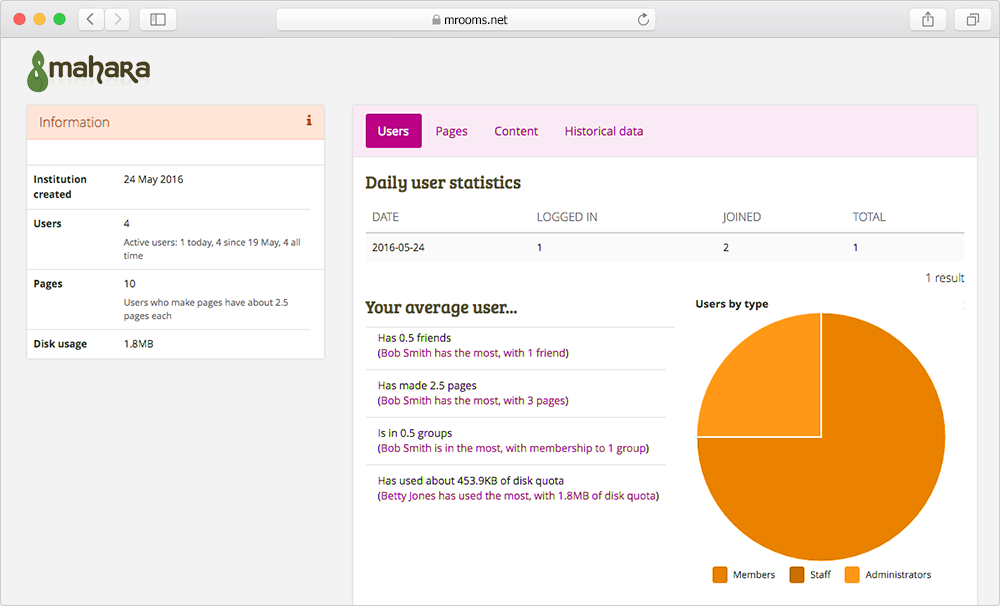Viewport: 1000px width, 606px height.
Task: Click the Mahara logo
Action: [88, 70]
